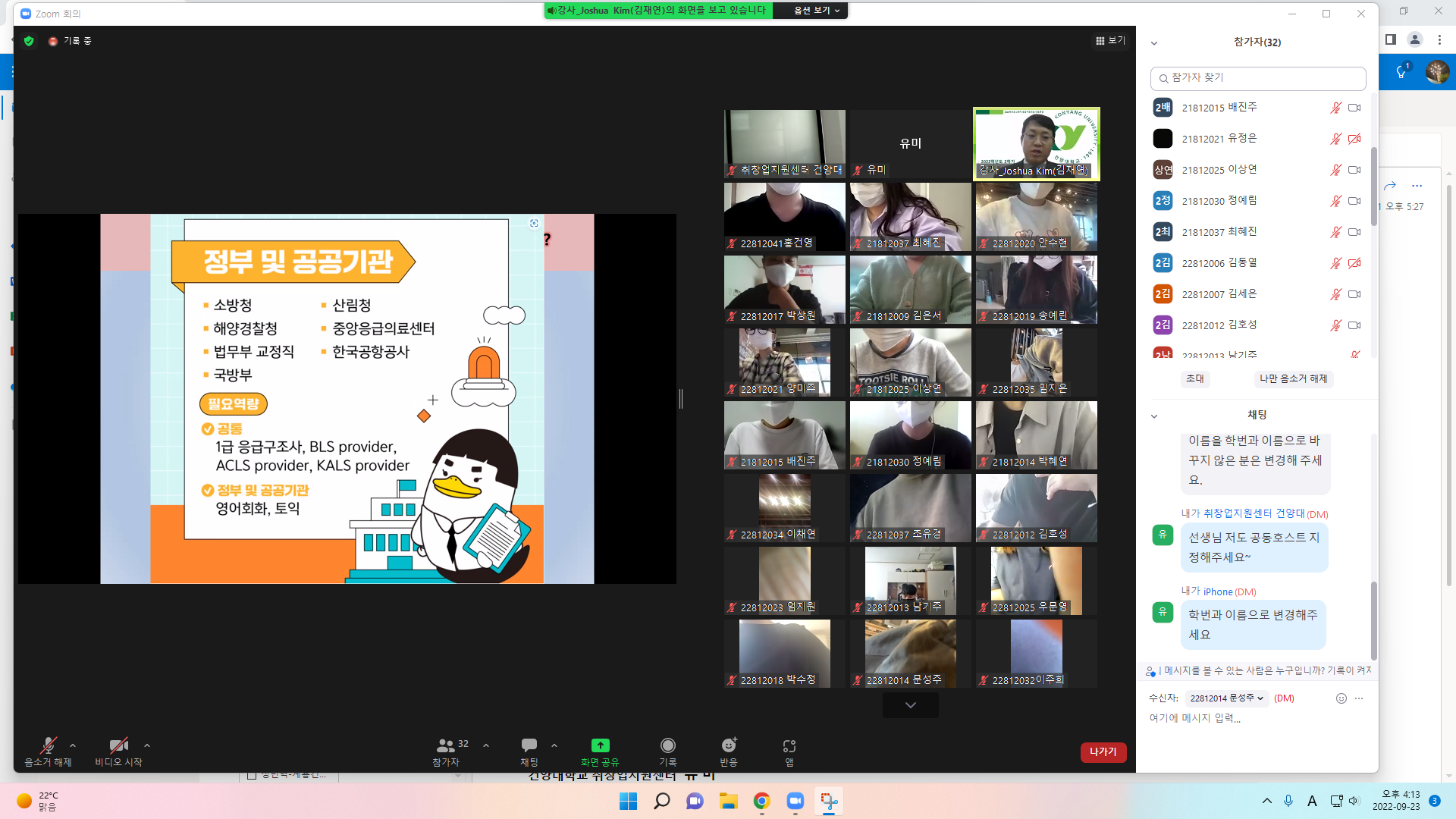1456x819 pixels.
Task: Click the red 나가기 leave button
Action: (x=1103, y=752)
